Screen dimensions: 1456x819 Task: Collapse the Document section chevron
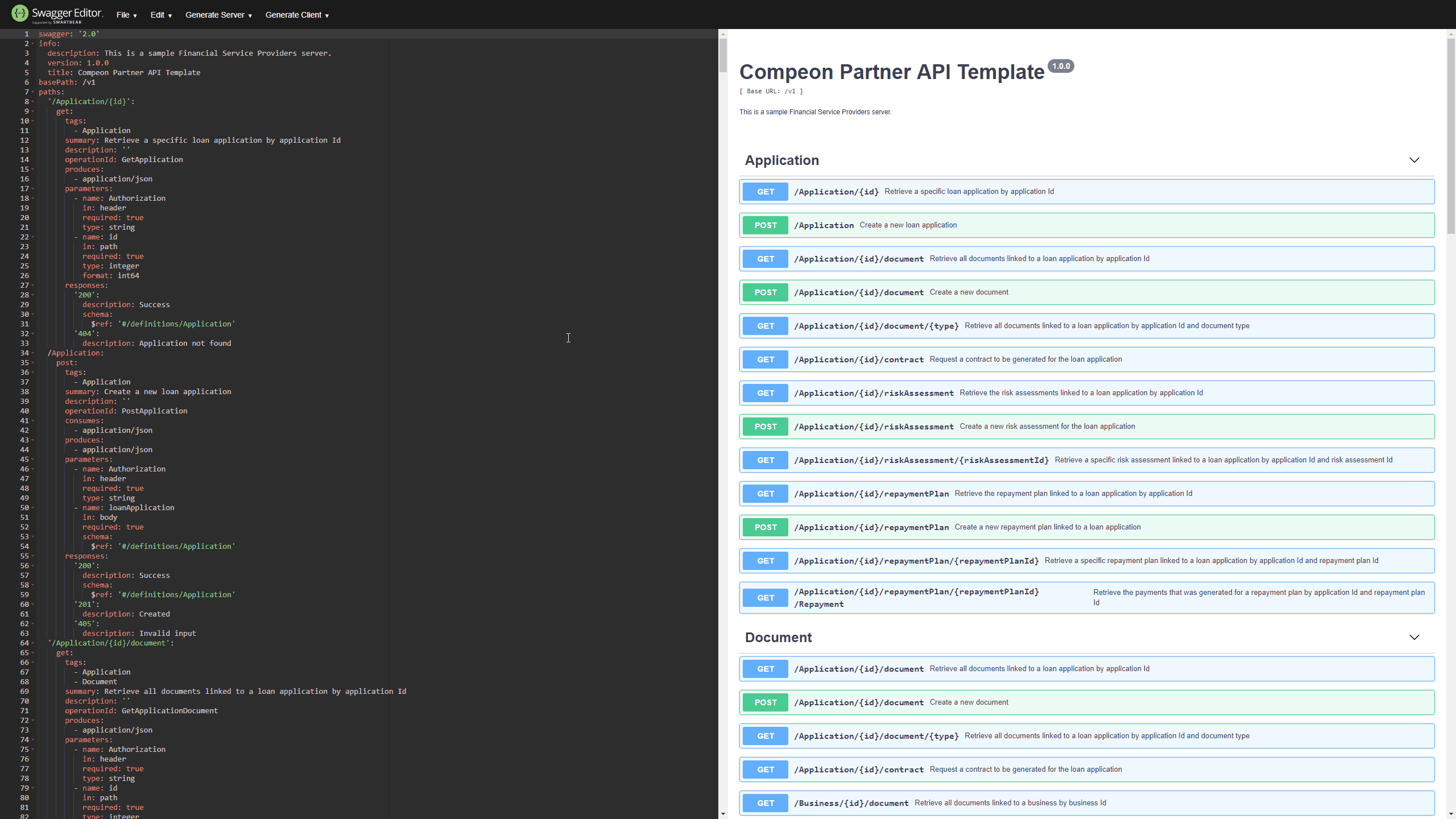pos(1414,638)
